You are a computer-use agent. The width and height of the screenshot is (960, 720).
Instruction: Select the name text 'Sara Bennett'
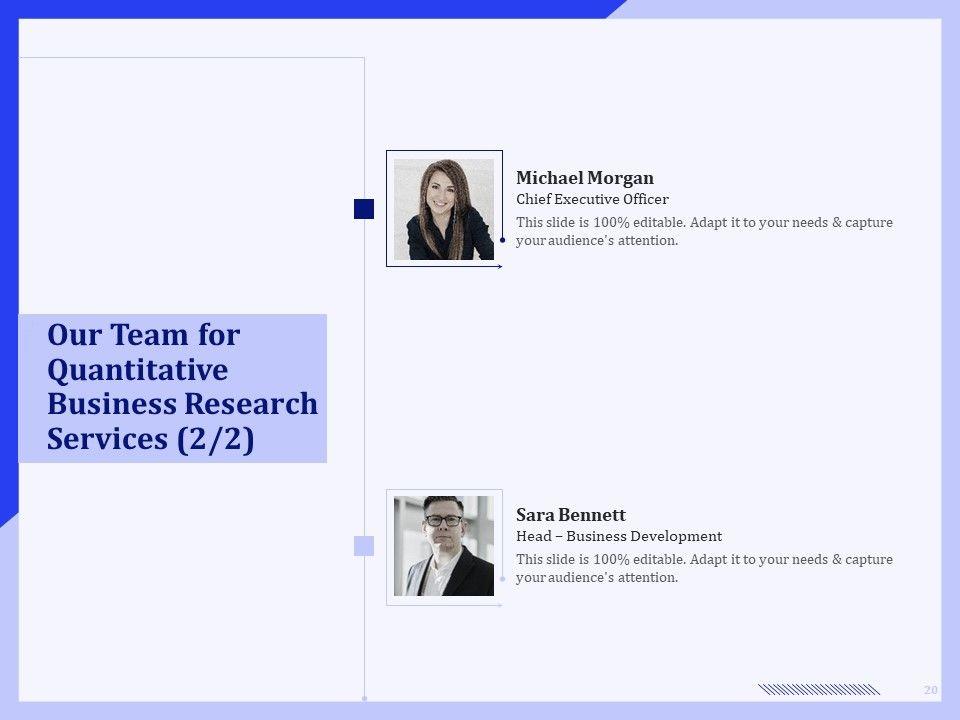(571, 515)
